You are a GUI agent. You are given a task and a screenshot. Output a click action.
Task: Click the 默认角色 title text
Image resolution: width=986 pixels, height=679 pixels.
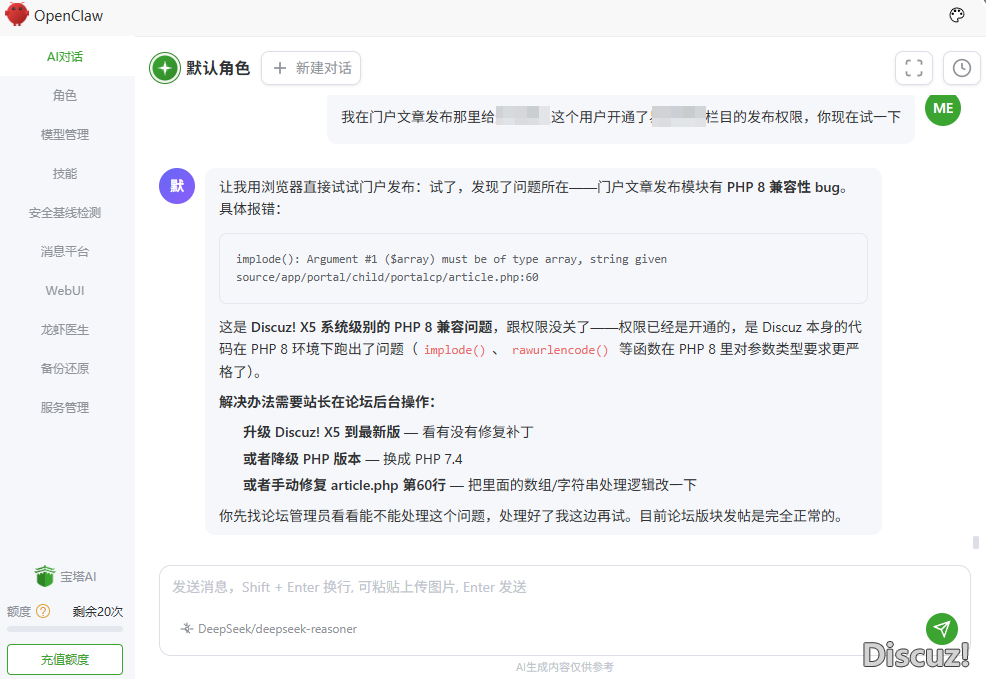(x=218, y=68)
